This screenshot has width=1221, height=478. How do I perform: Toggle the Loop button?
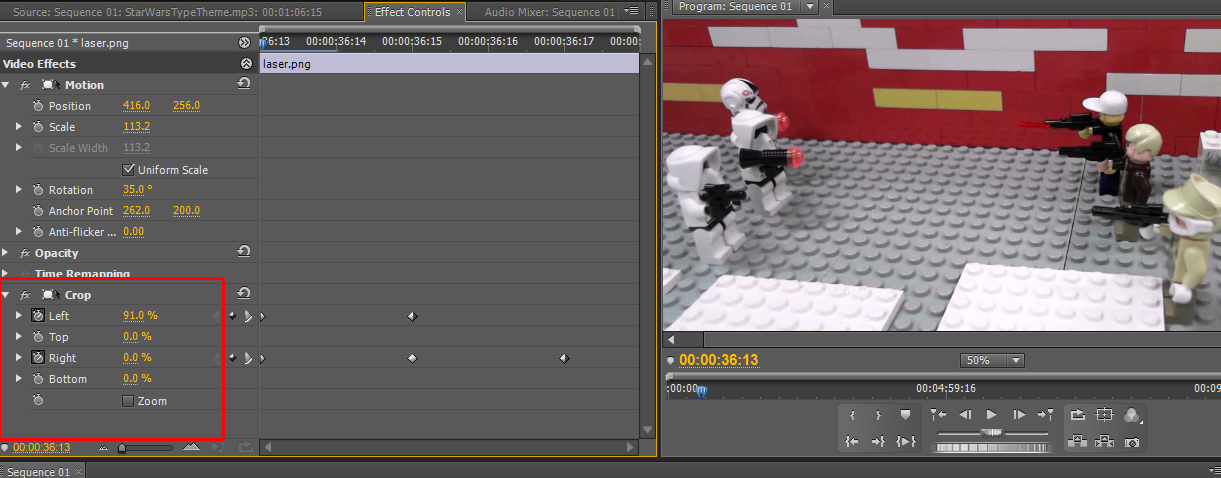click(1078, 414)
